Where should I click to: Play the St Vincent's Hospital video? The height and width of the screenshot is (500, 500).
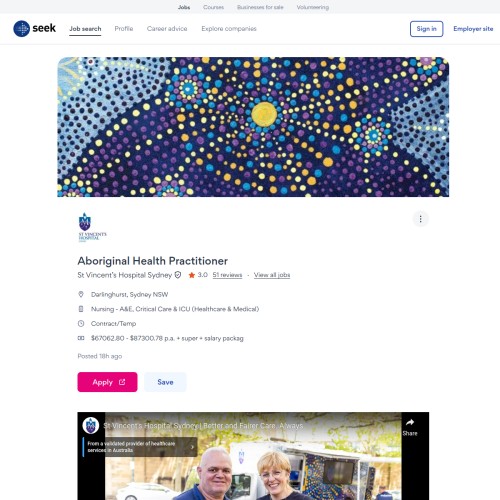253,456
